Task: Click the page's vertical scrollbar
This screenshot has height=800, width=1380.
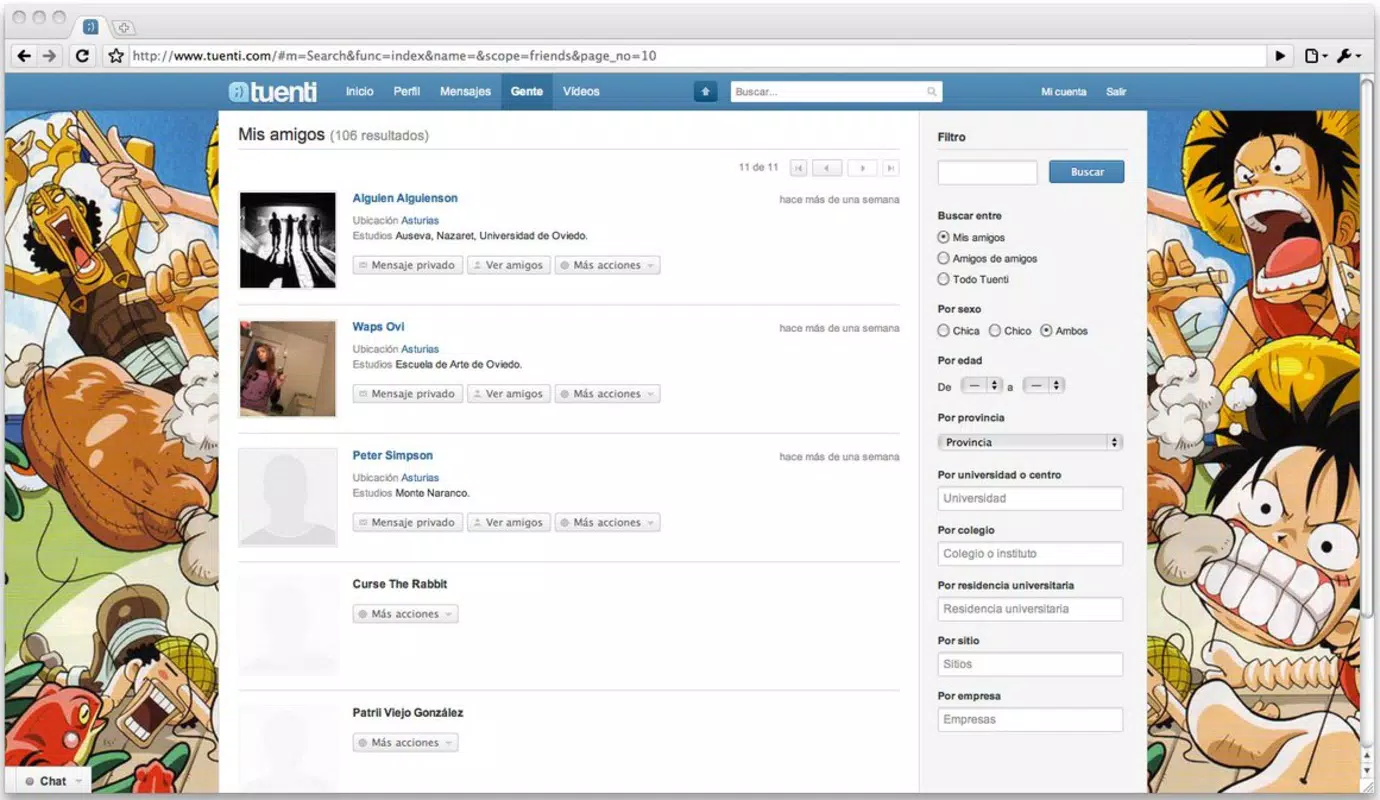Action: [1367, 347]
